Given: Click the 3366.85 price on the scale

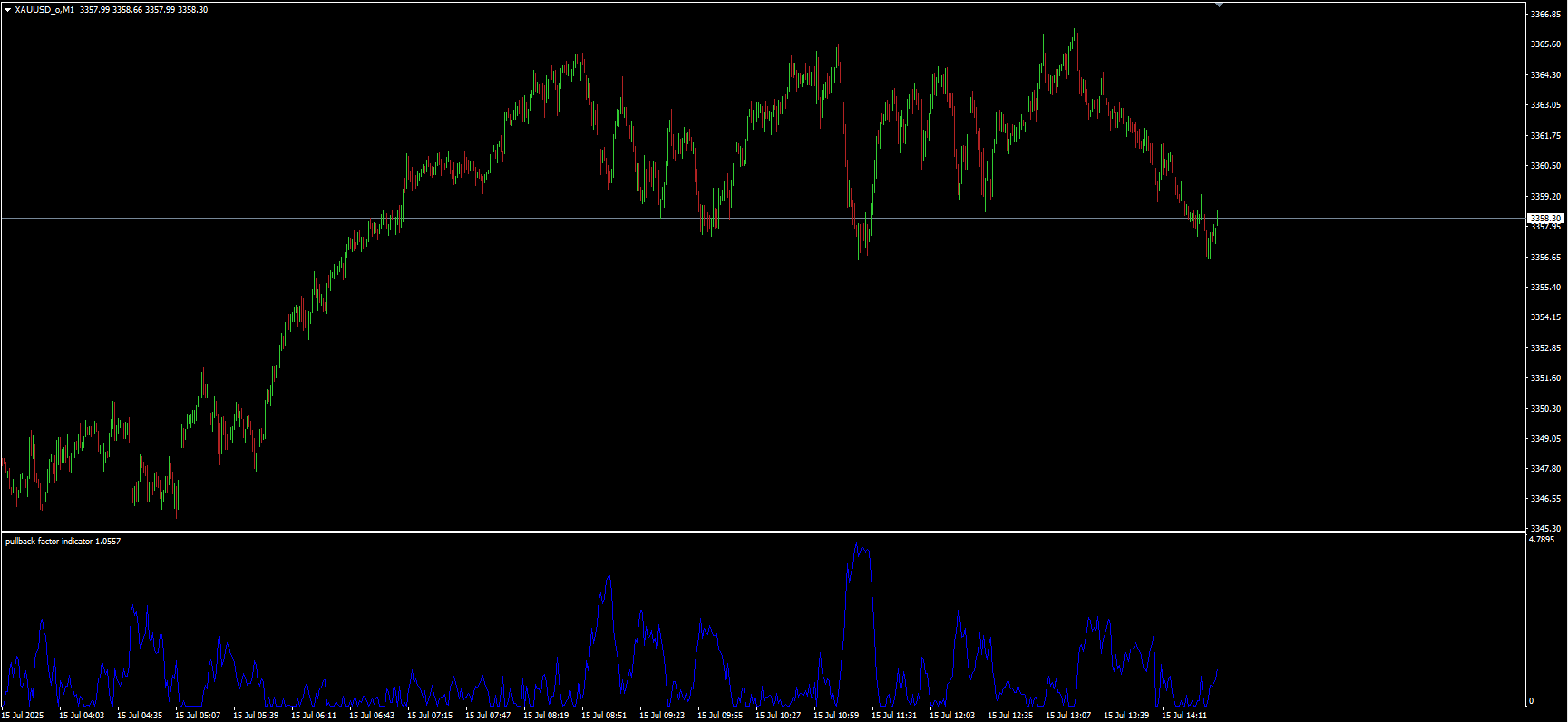Looking at the screenshot, I should pyautogui.click(x=1545, y=15).
